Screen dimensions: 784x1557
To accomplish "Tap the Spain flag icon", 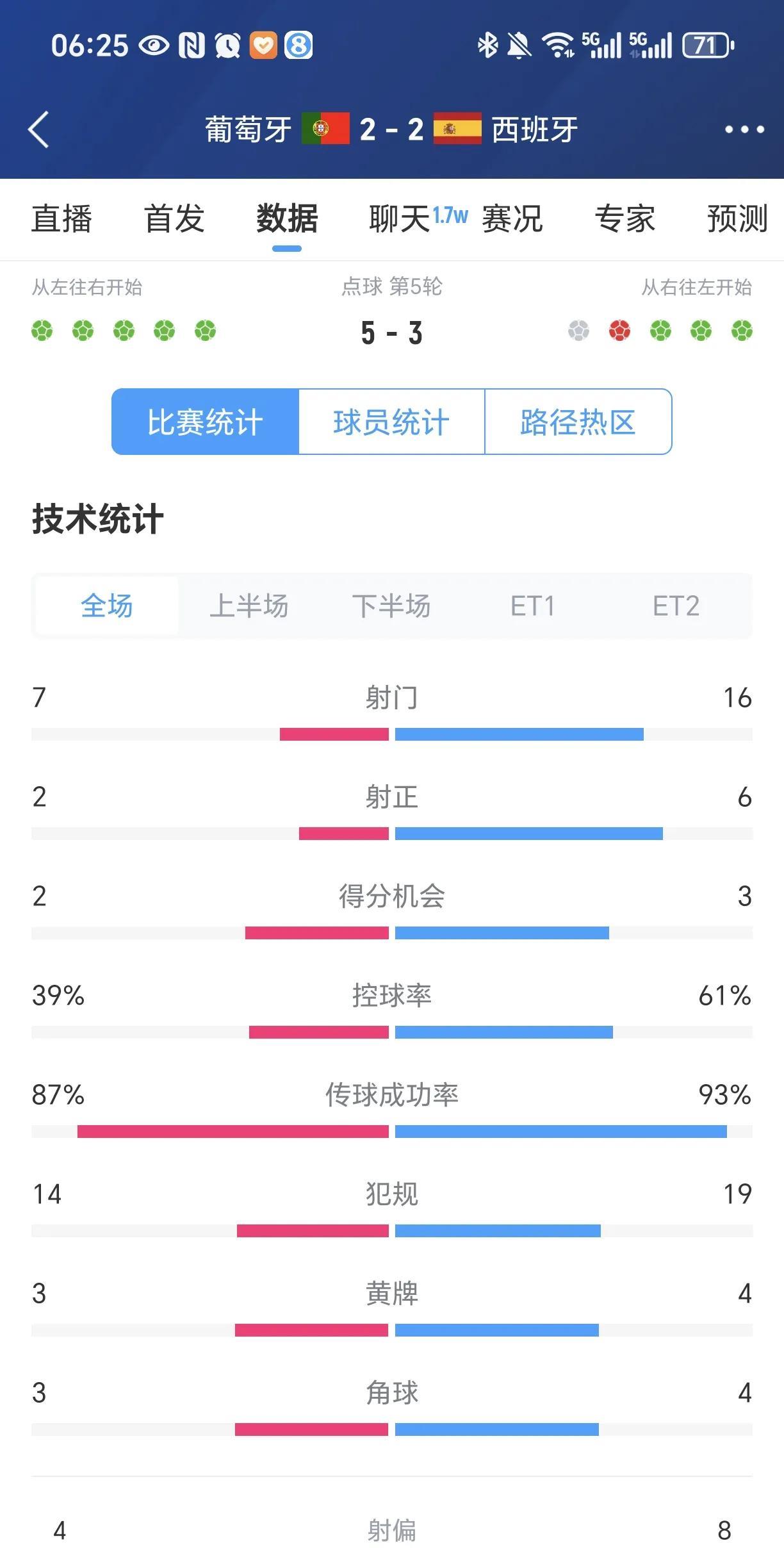I will (457, 129).
